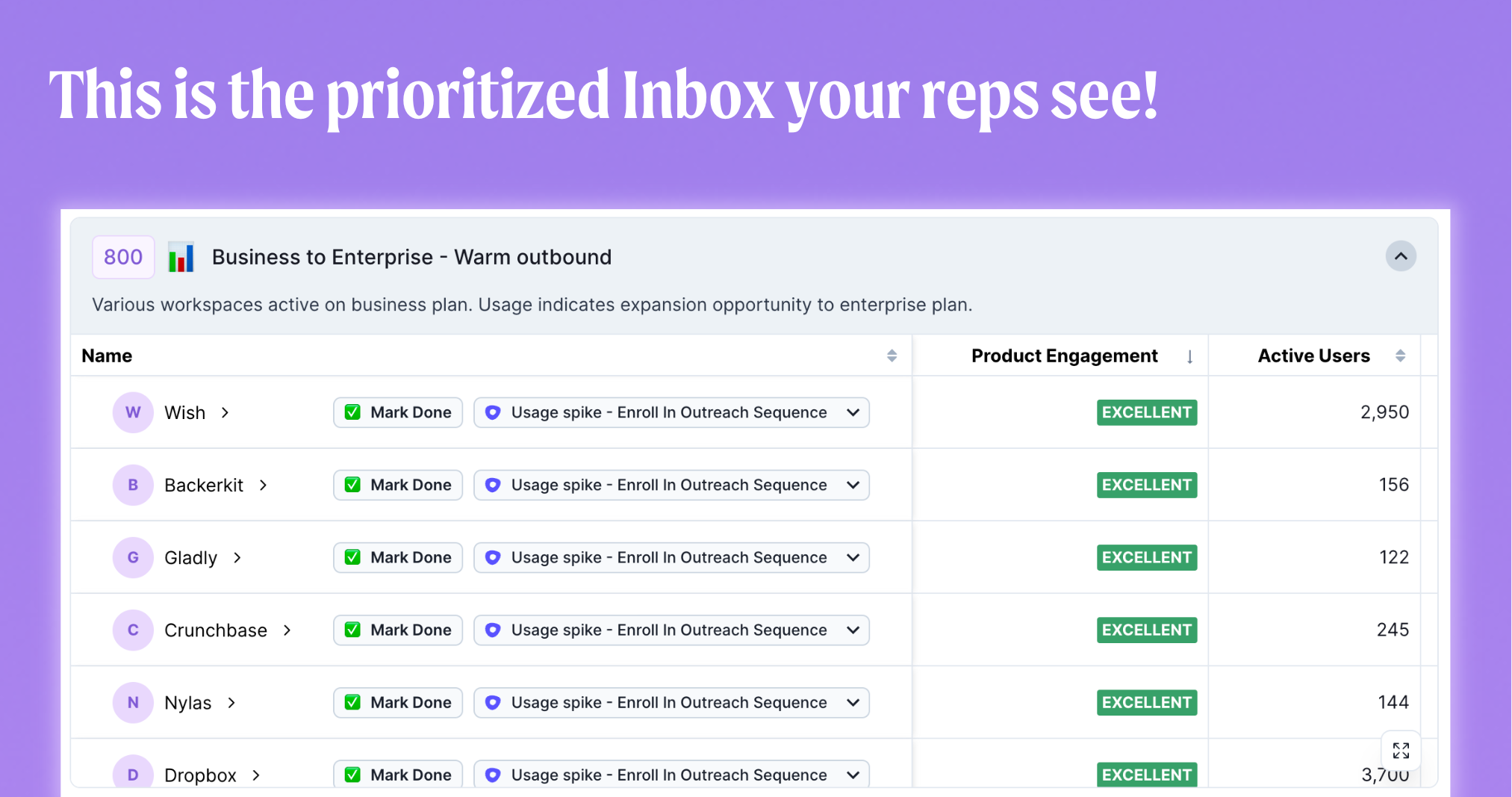
Task: Click the section title Business to Enterprise
Action: (x=411, y=257)
